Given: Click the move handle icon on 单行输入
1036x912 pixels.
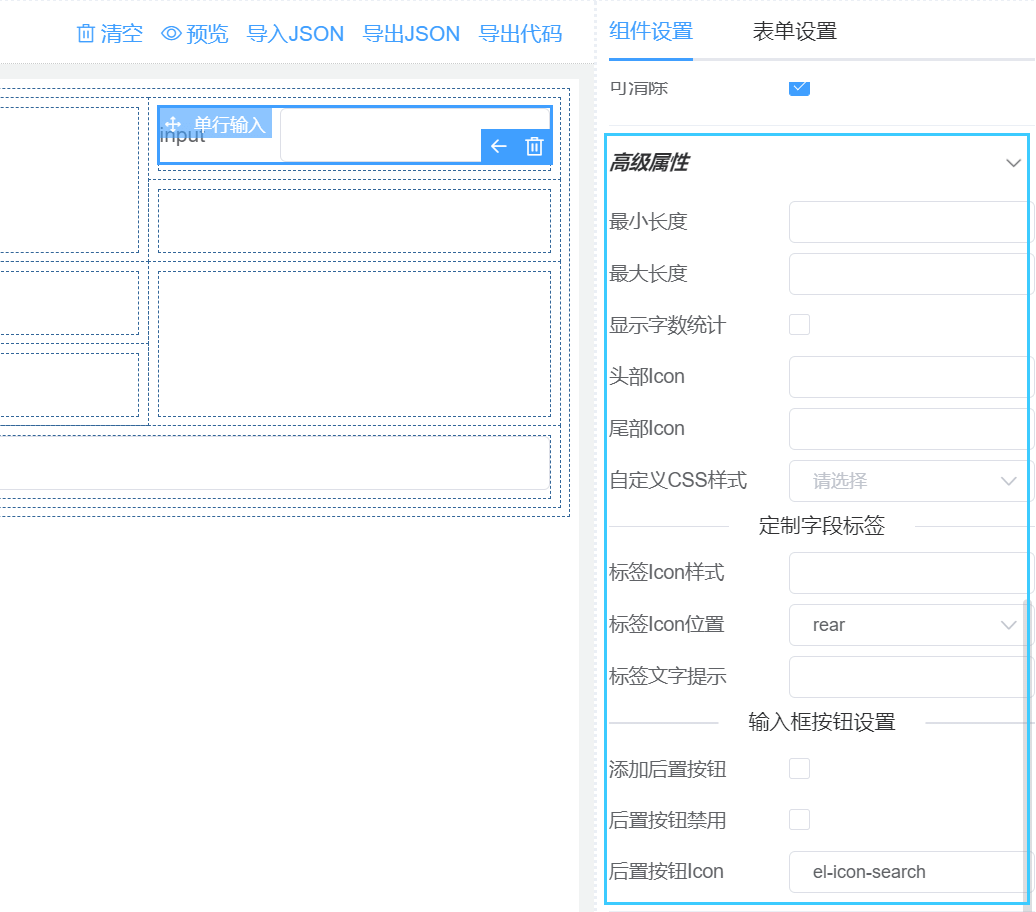Looking at the screenshot, I should pos(173,124).
